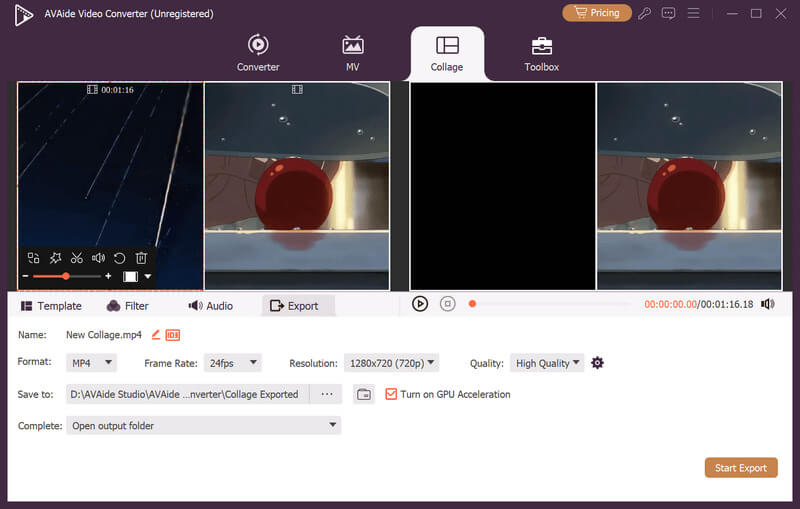Viewport: 800px width, 509px height.
Task: Click the pencil icon to rename collage
Action: (x=155, y=335)
